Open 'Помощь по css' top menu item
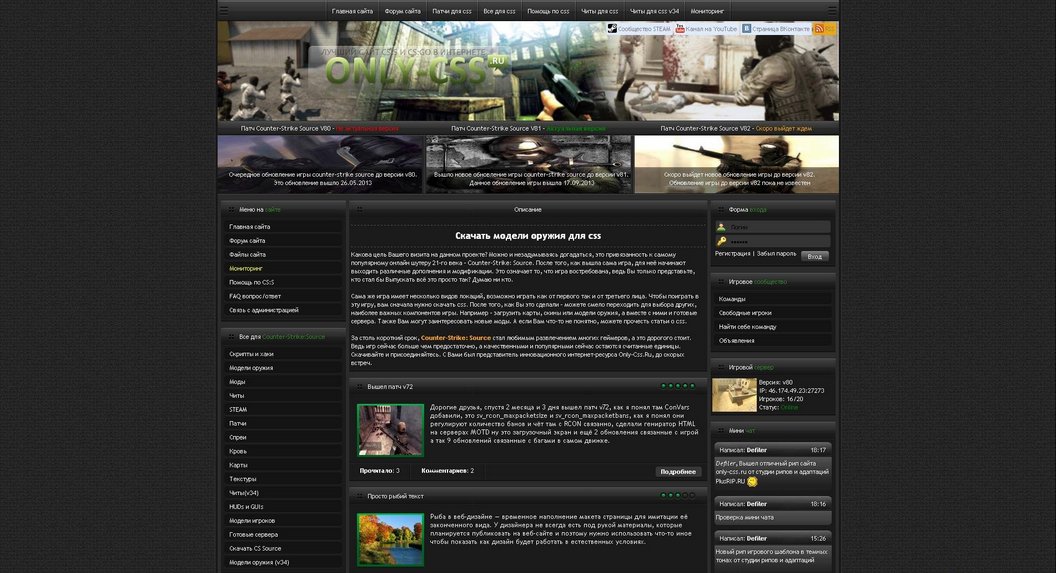Screen dimensions: 1056x573 (548, 11)
